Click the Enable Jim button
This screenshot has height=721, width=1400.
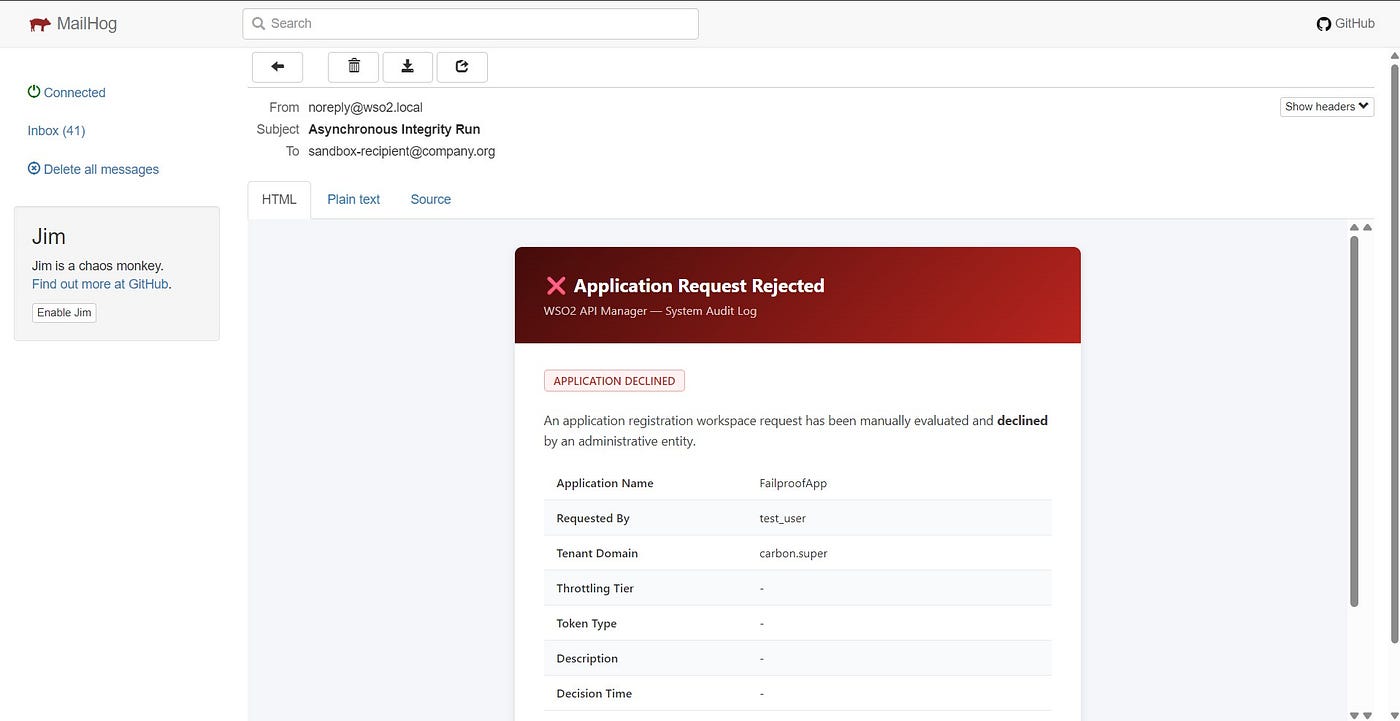pos(64,313)
